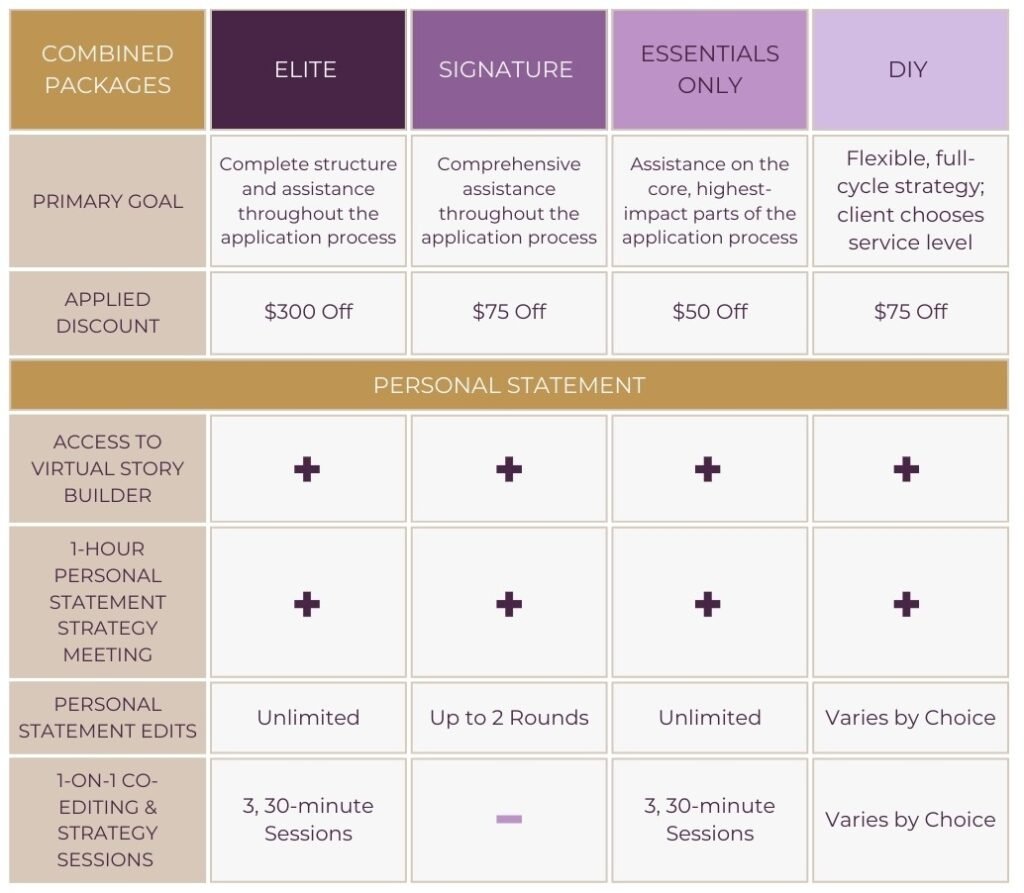This screenshot has height=893, width=1024.
Task: Click Elite plus icon for Strategy Meeting row
Action: click(307, 603)
